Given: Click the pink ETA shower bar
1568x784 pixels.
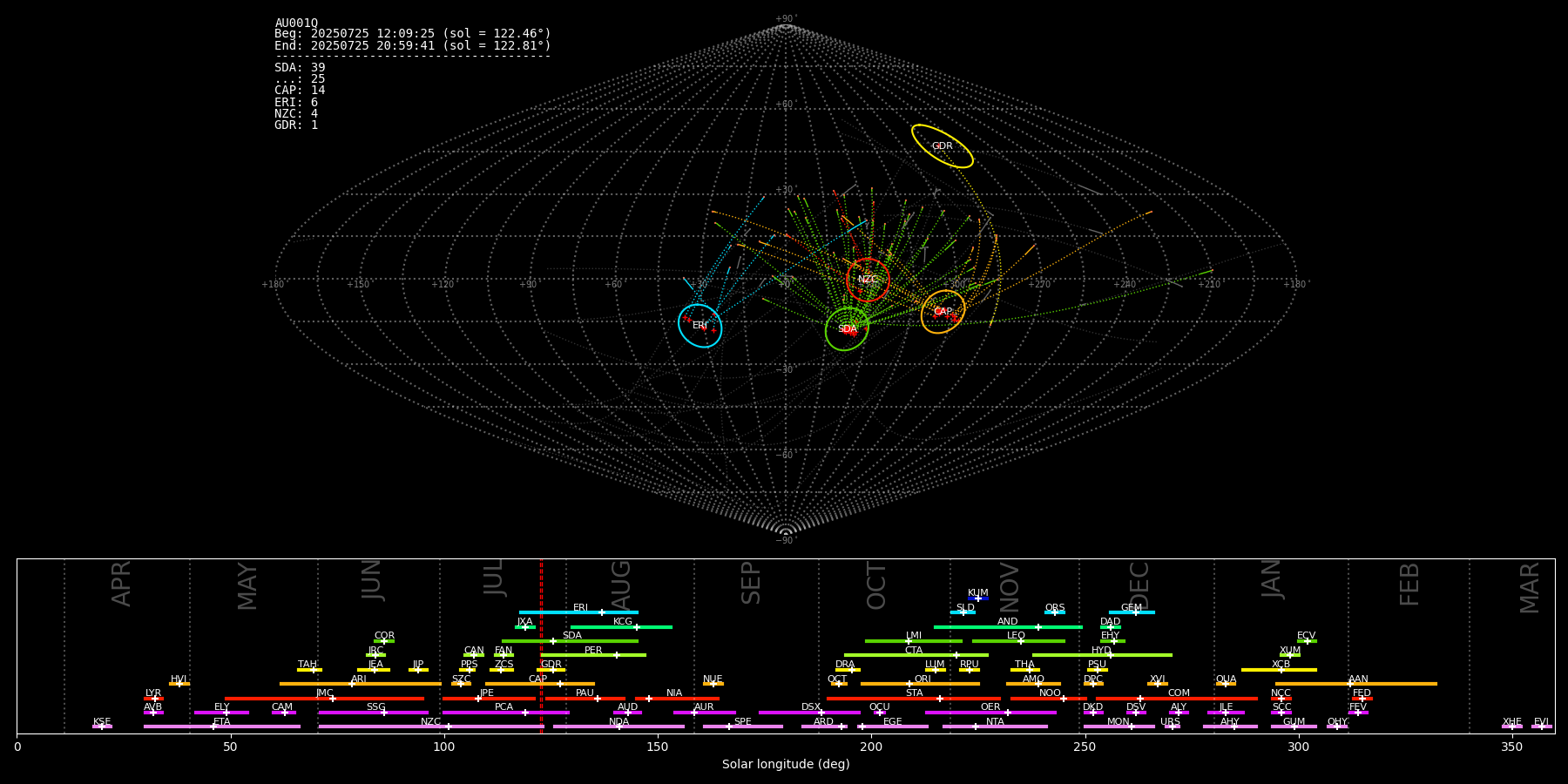Looking at the screenshot, I should tap(222, 727).
